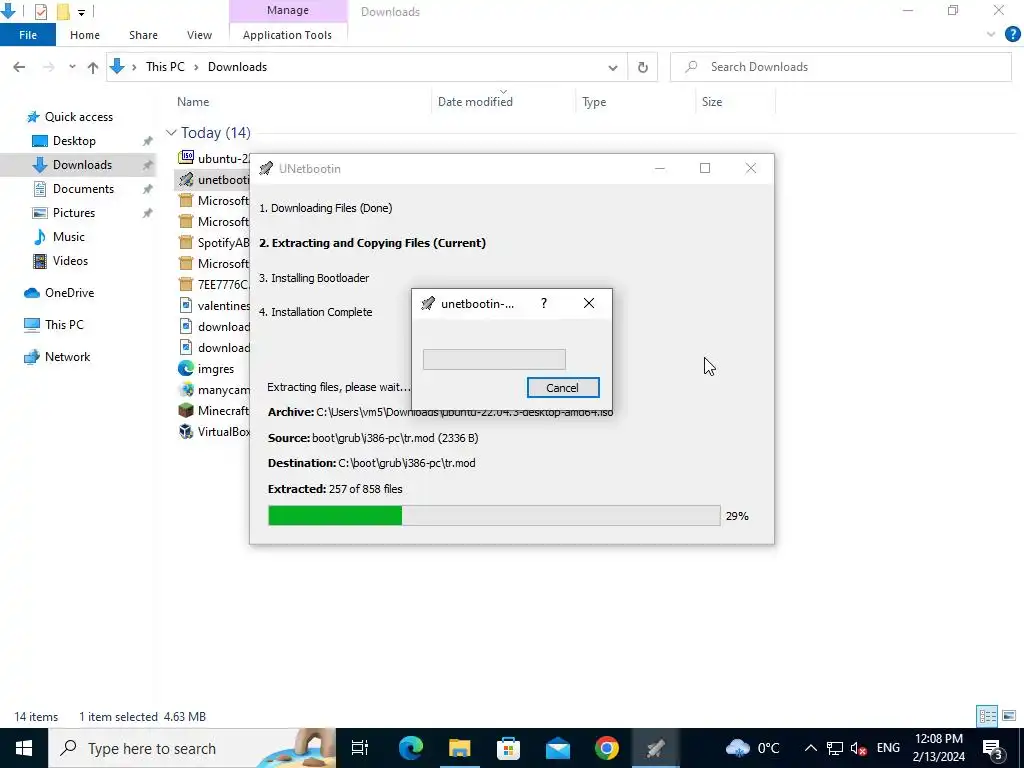Click the quick access New folder icon
1024x768 pixels.
coord(63,11)
